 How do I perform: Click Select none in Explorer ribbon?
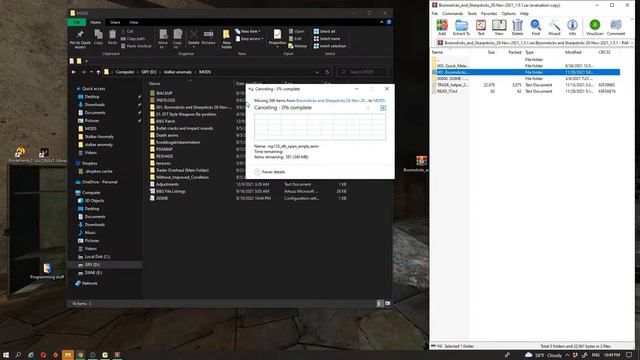pyautogui.click(x=327, y=39)
